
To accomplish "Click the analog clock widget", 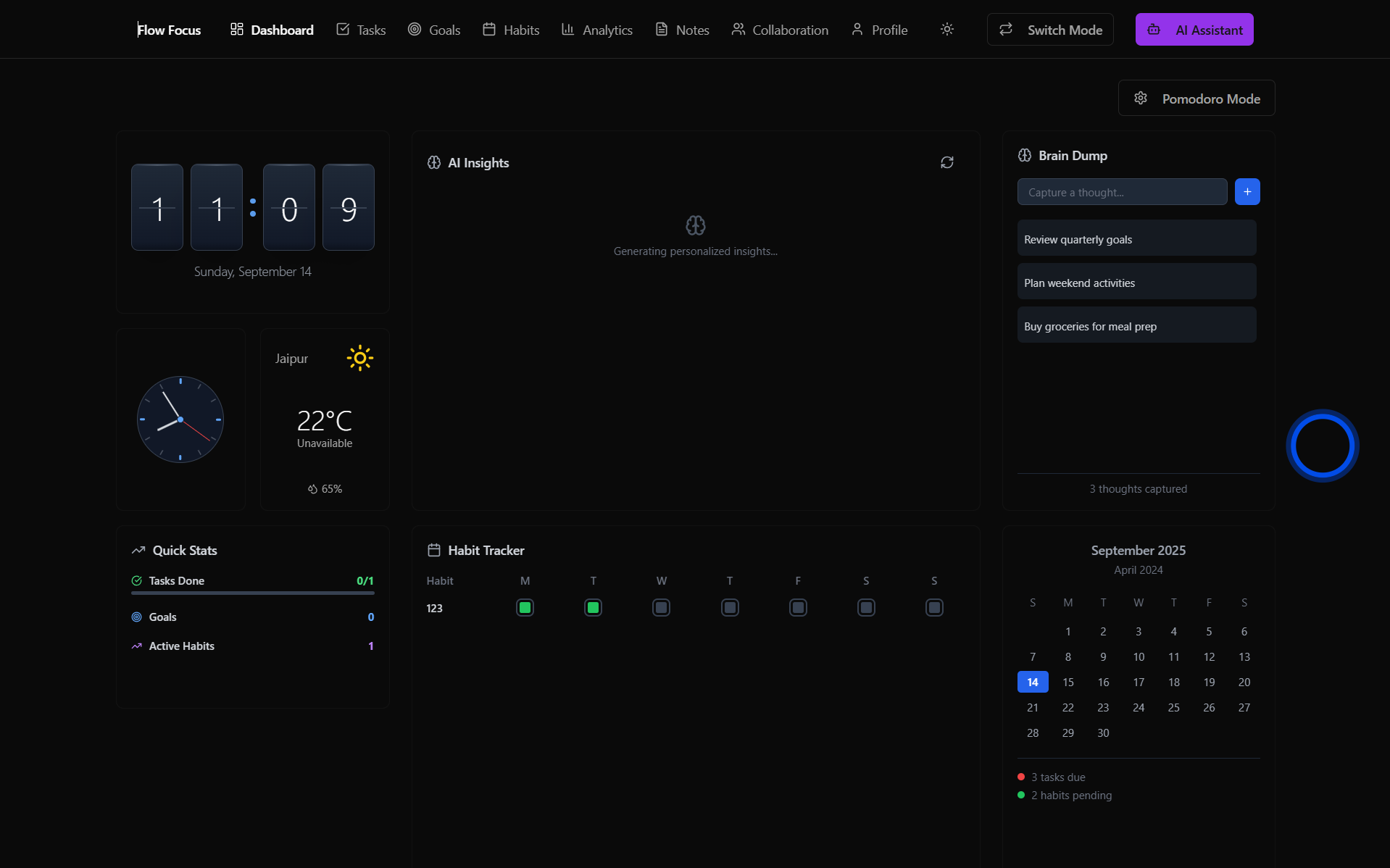I will pyautogui.click(x=180, y=420).
